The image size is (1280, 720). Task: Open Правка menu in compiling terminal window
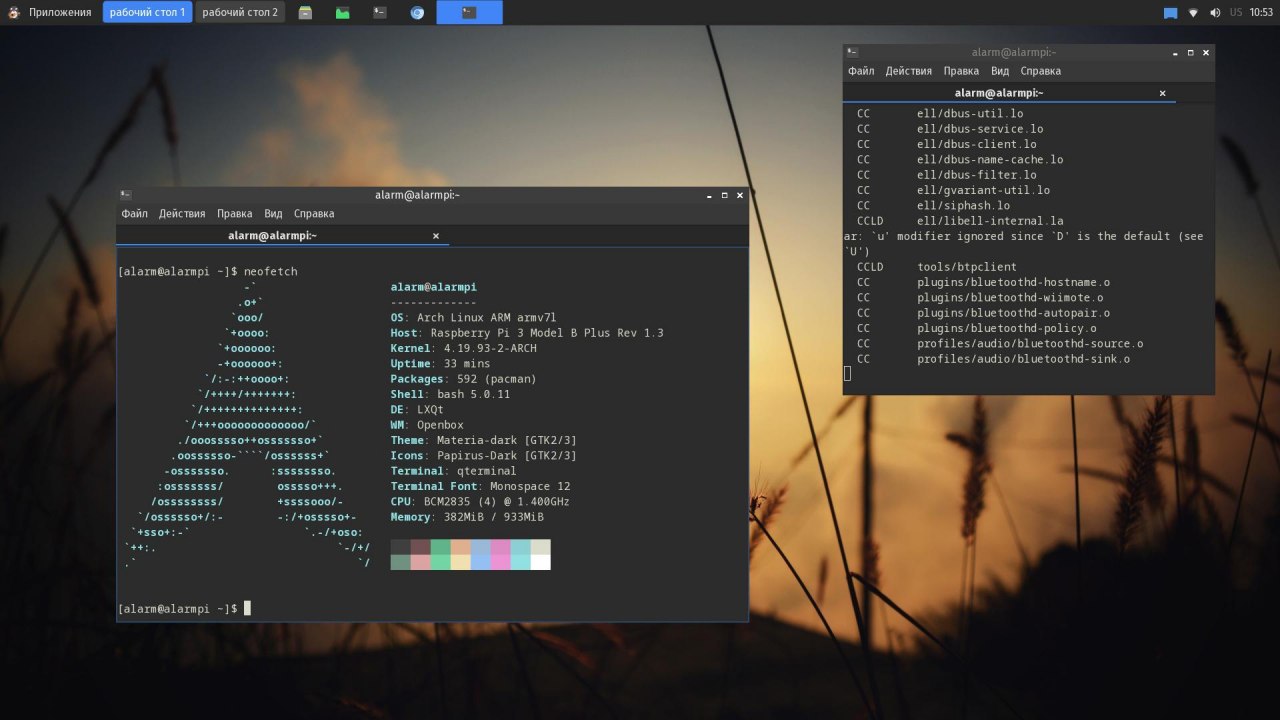[x=961, y=71]
